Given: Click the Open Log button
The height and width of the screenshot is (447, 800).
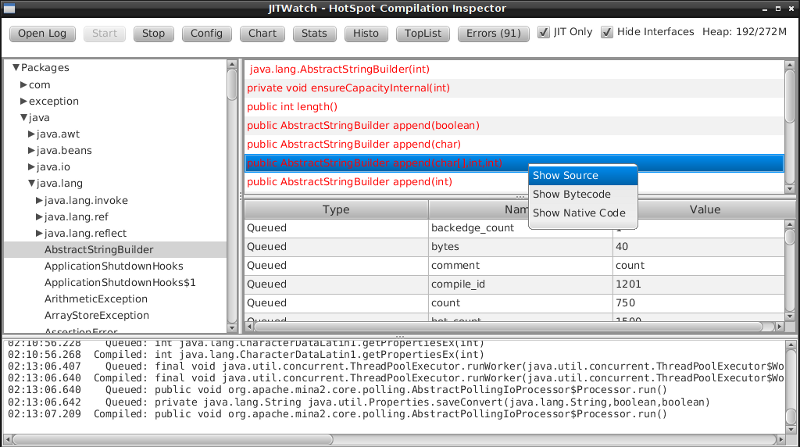Looking at the screenshot, I should [43, 33].
